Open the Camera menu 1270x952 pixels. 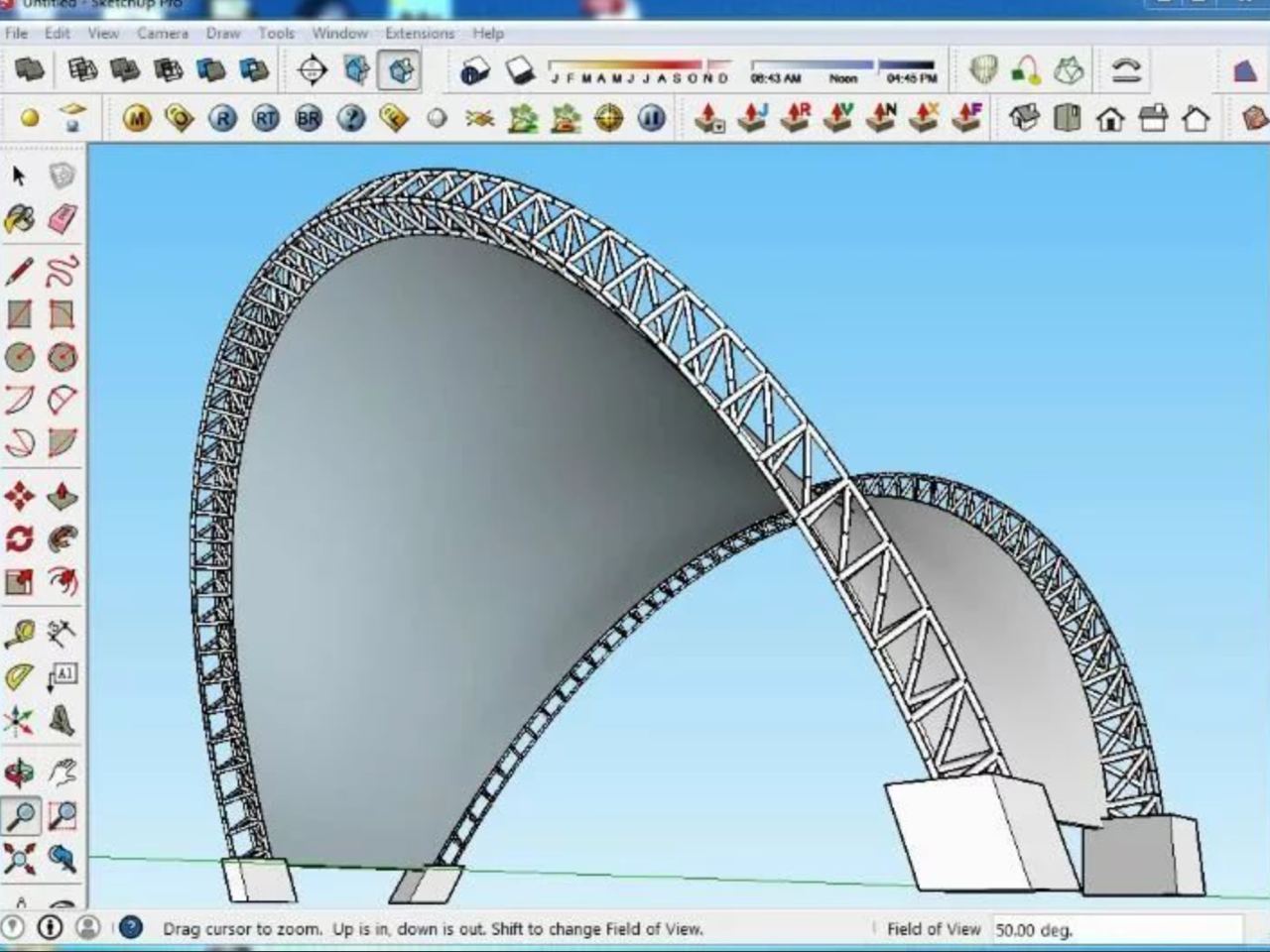(x=162, y=33)
